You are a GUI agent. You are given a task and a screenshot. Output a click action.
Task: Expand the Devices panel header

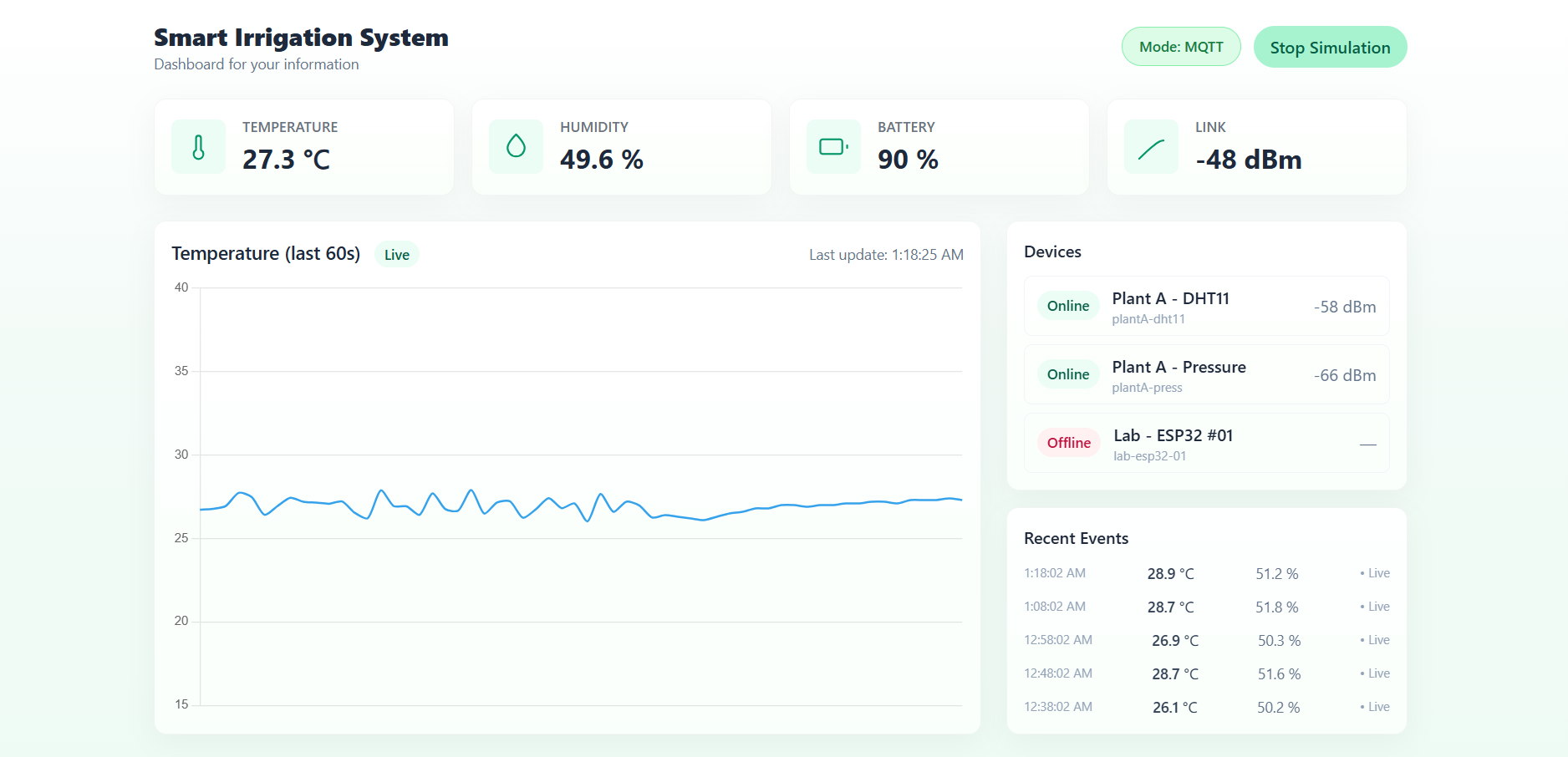click(x=1052, y=251)
